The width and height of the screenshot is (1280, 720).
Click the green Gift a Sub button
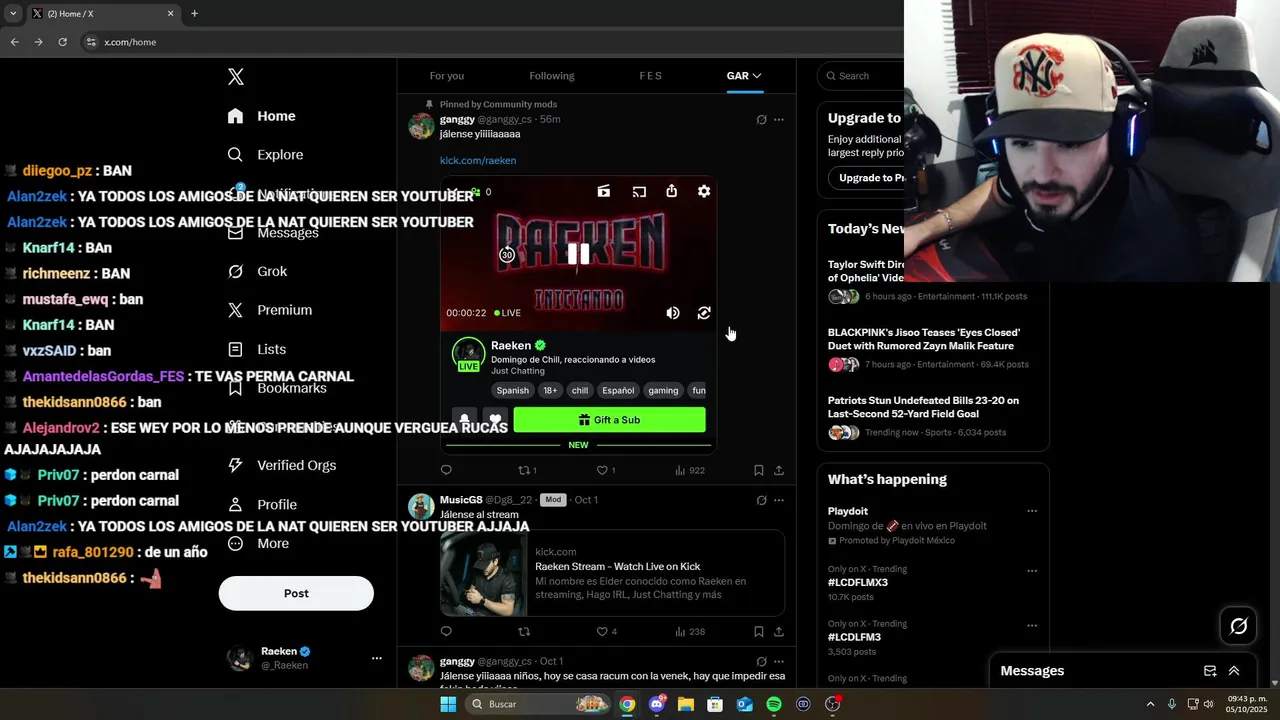tap(609, 420)
